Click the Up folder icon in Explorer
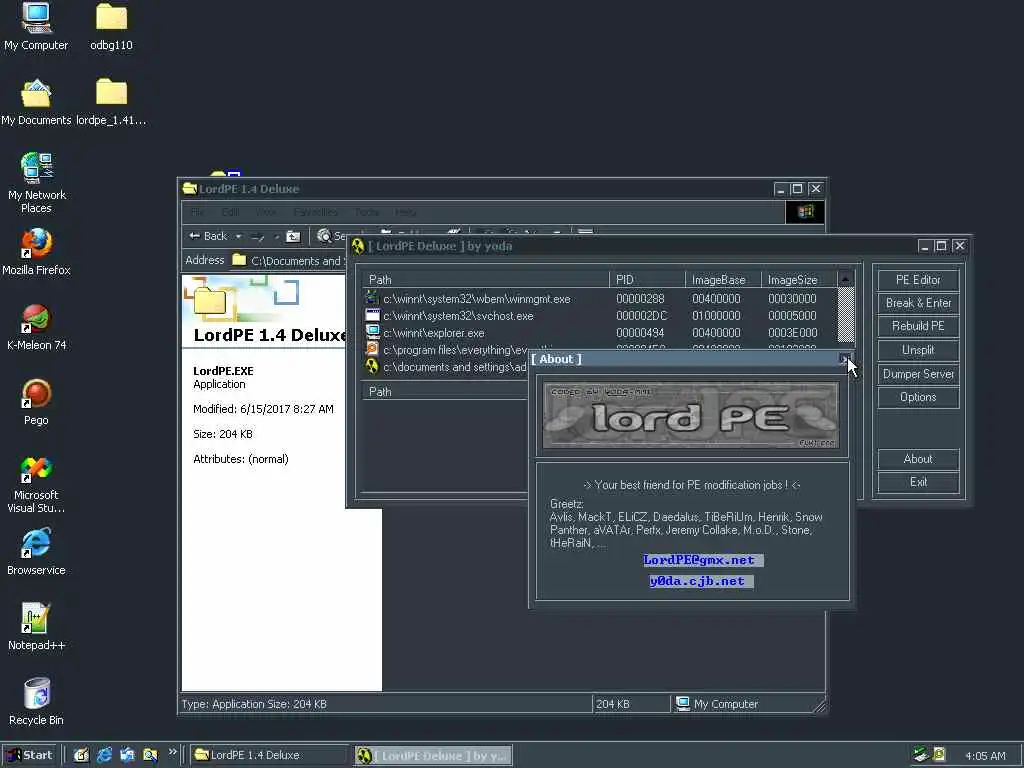The width and height of the screenshot is (1024, 768). (293, 236)
